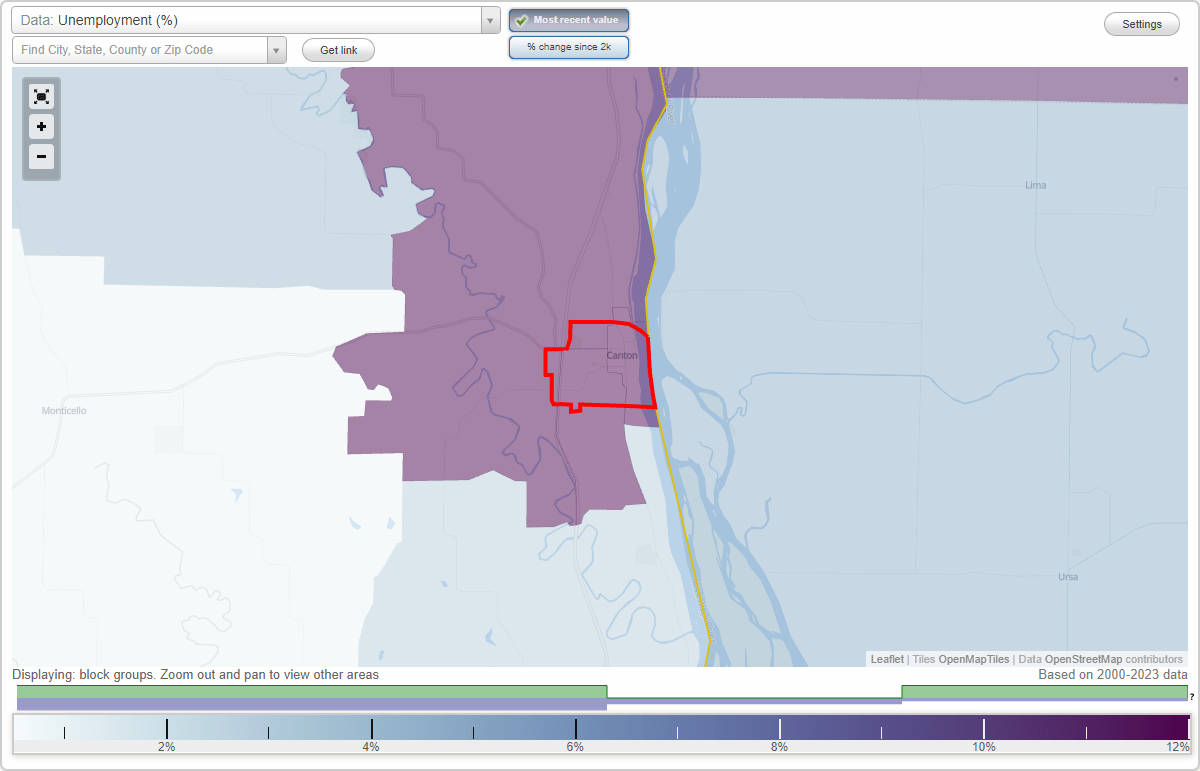Expand the data selector arrow

490,20
